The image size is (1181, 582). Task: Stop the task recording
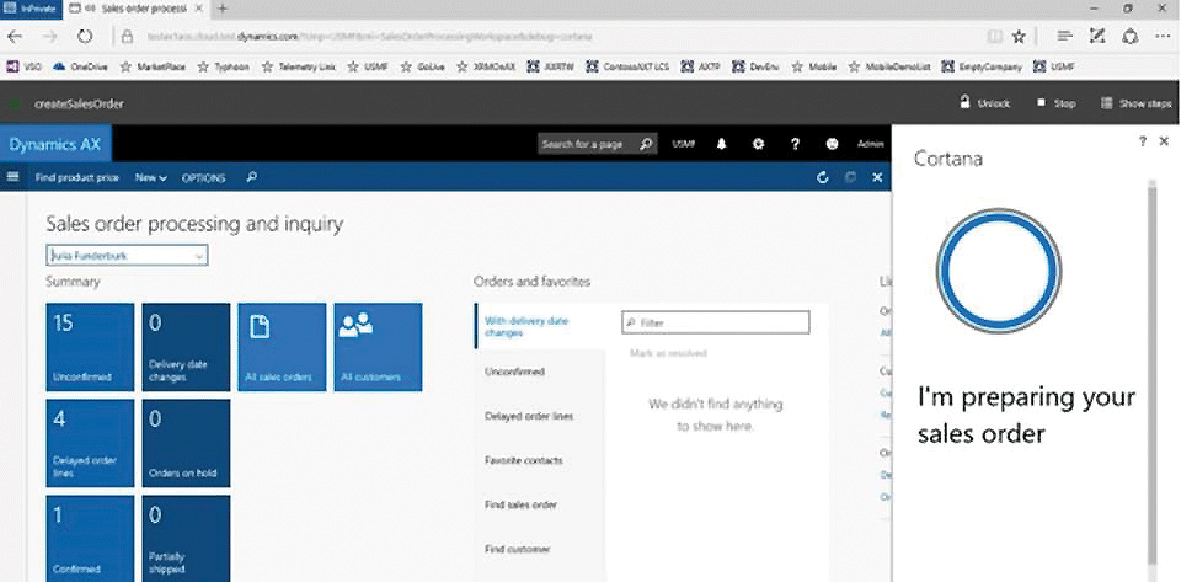(x=1055, y=103)
